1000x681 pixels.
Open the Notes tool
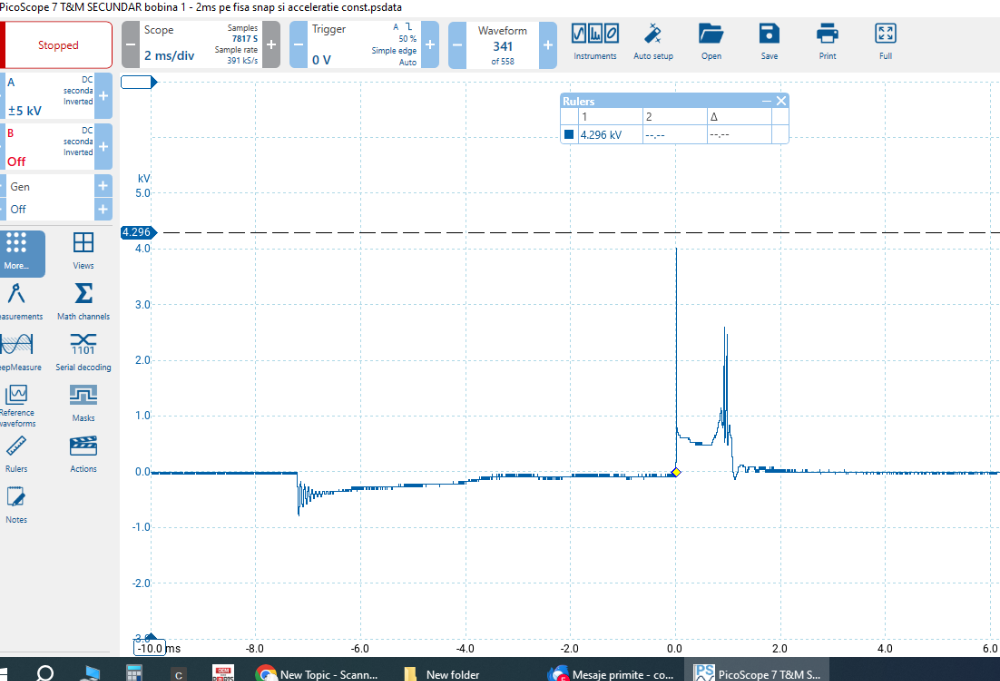point(16,504)
